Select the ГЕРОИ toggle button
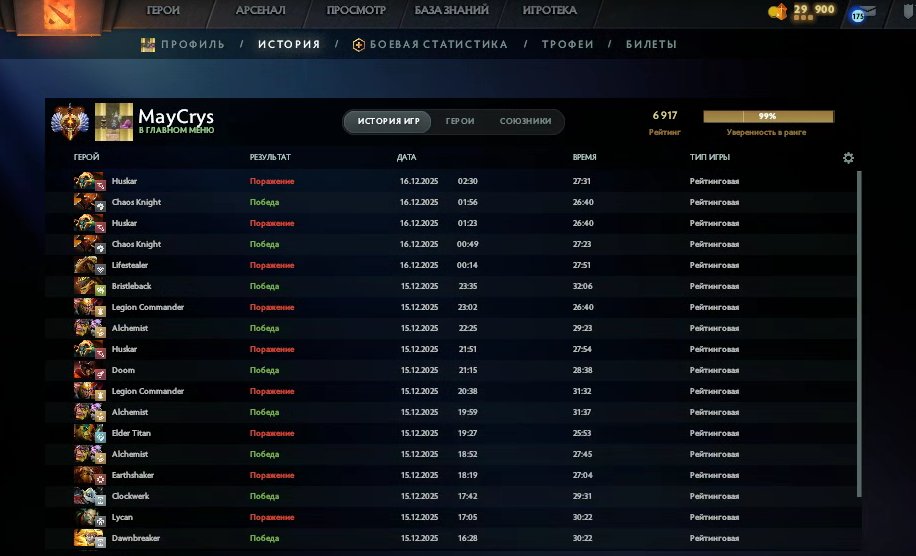The width and height of the screenshot is (916, 556). (x=460, y=121)
